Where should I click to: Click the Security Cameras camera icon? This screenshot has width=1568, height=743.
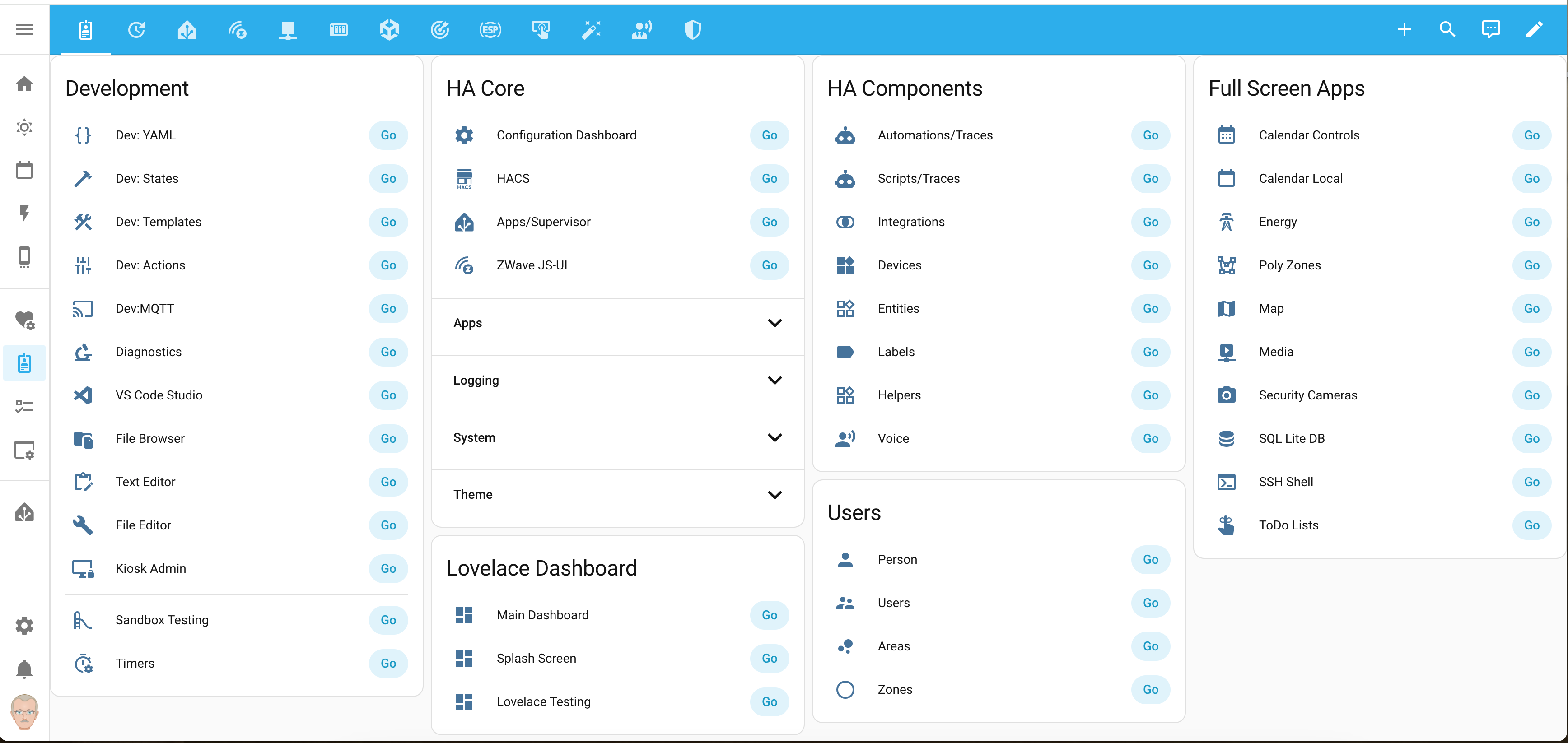point(1227,395)
